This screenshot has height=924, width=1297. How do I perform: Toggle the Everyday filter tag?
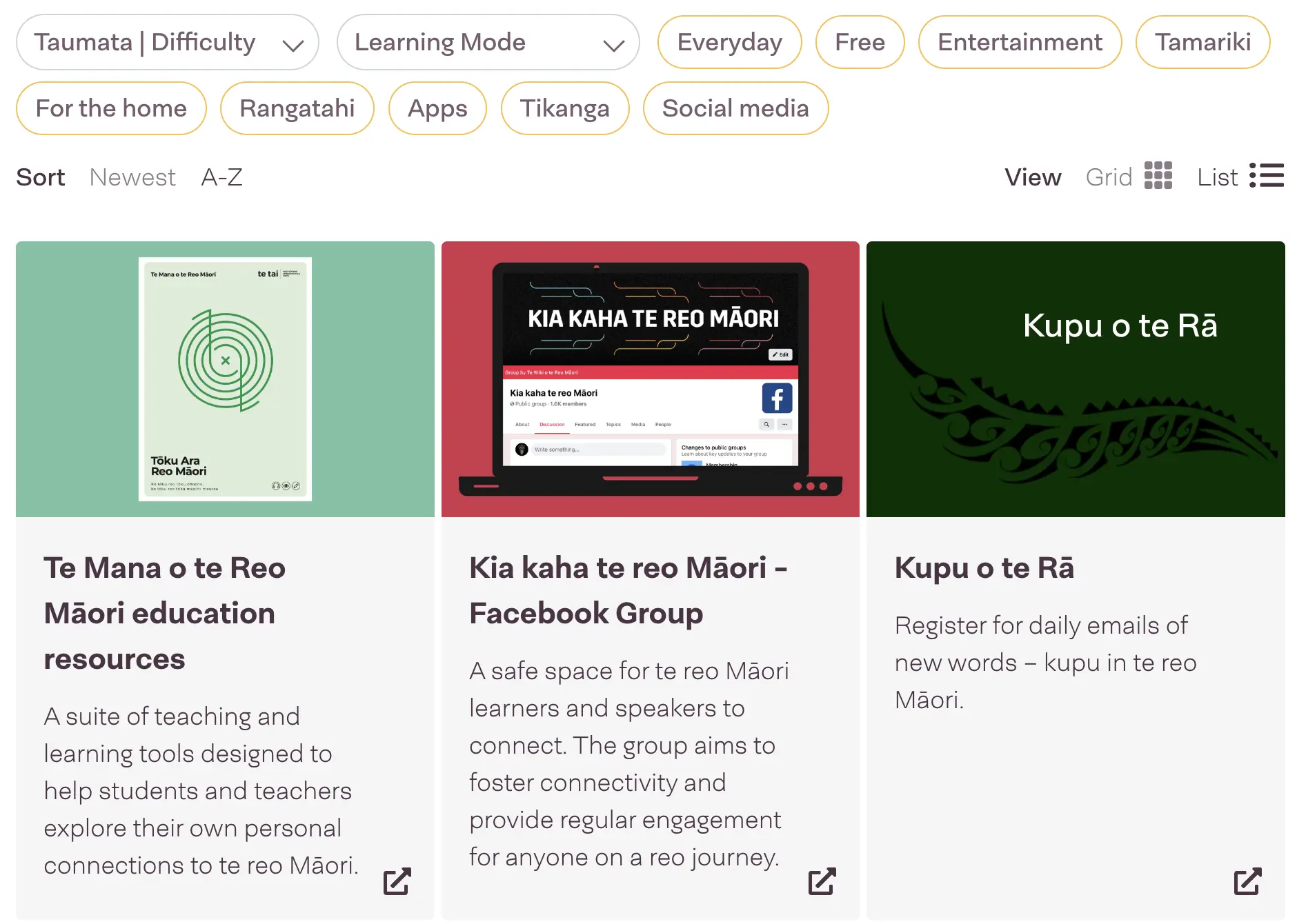729,43
